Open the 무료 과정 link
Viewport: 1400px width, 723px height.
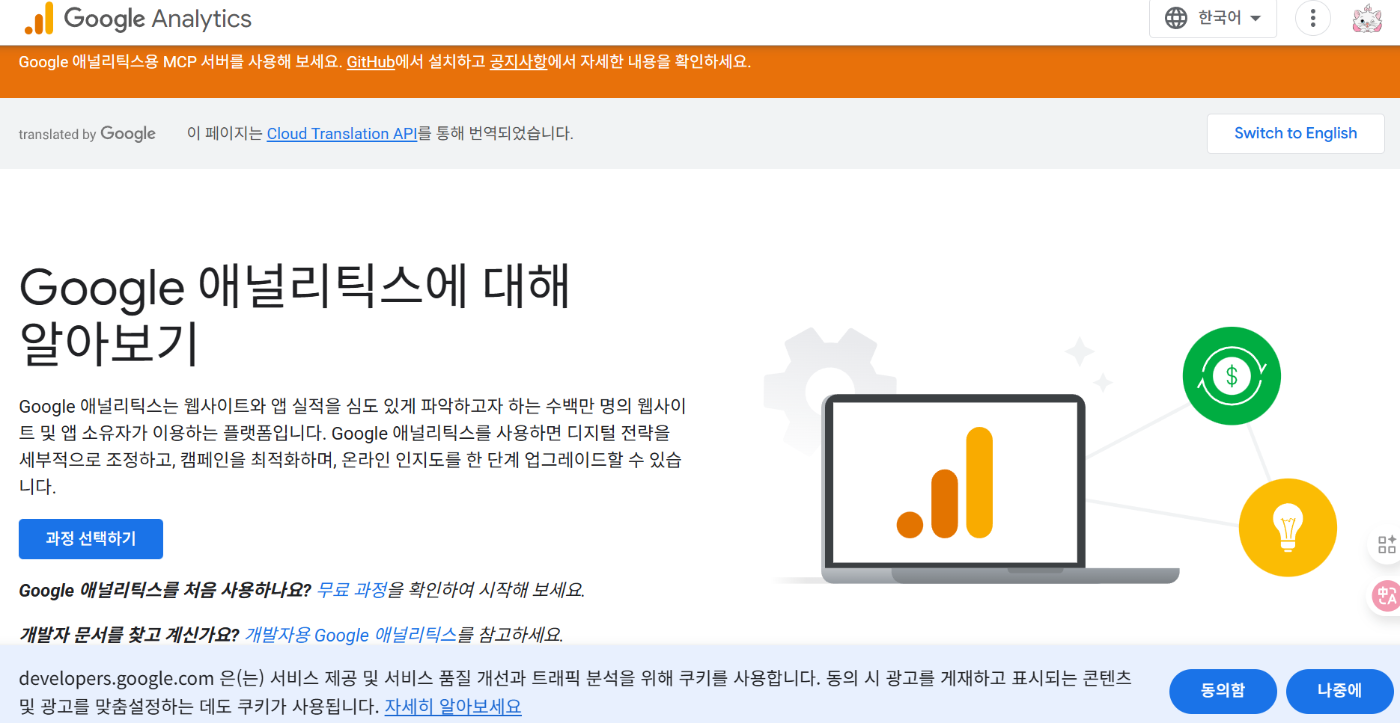point(351,590)
